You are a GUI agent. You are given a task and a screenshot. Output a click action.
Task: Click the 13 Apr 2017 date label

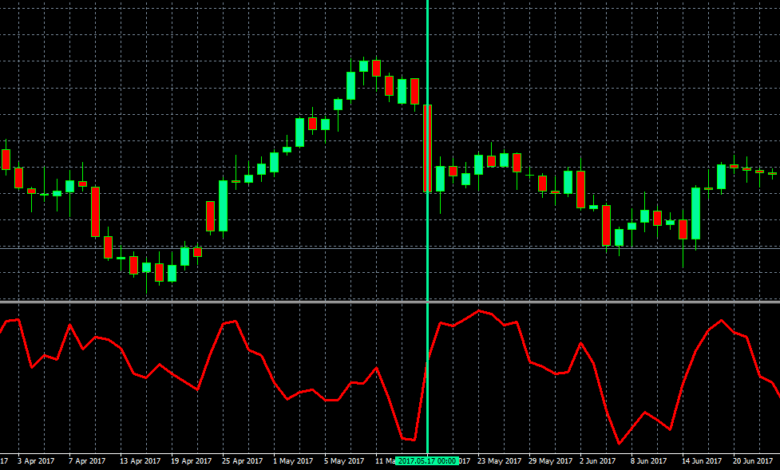pyautogui.click(x=140, y=461)
